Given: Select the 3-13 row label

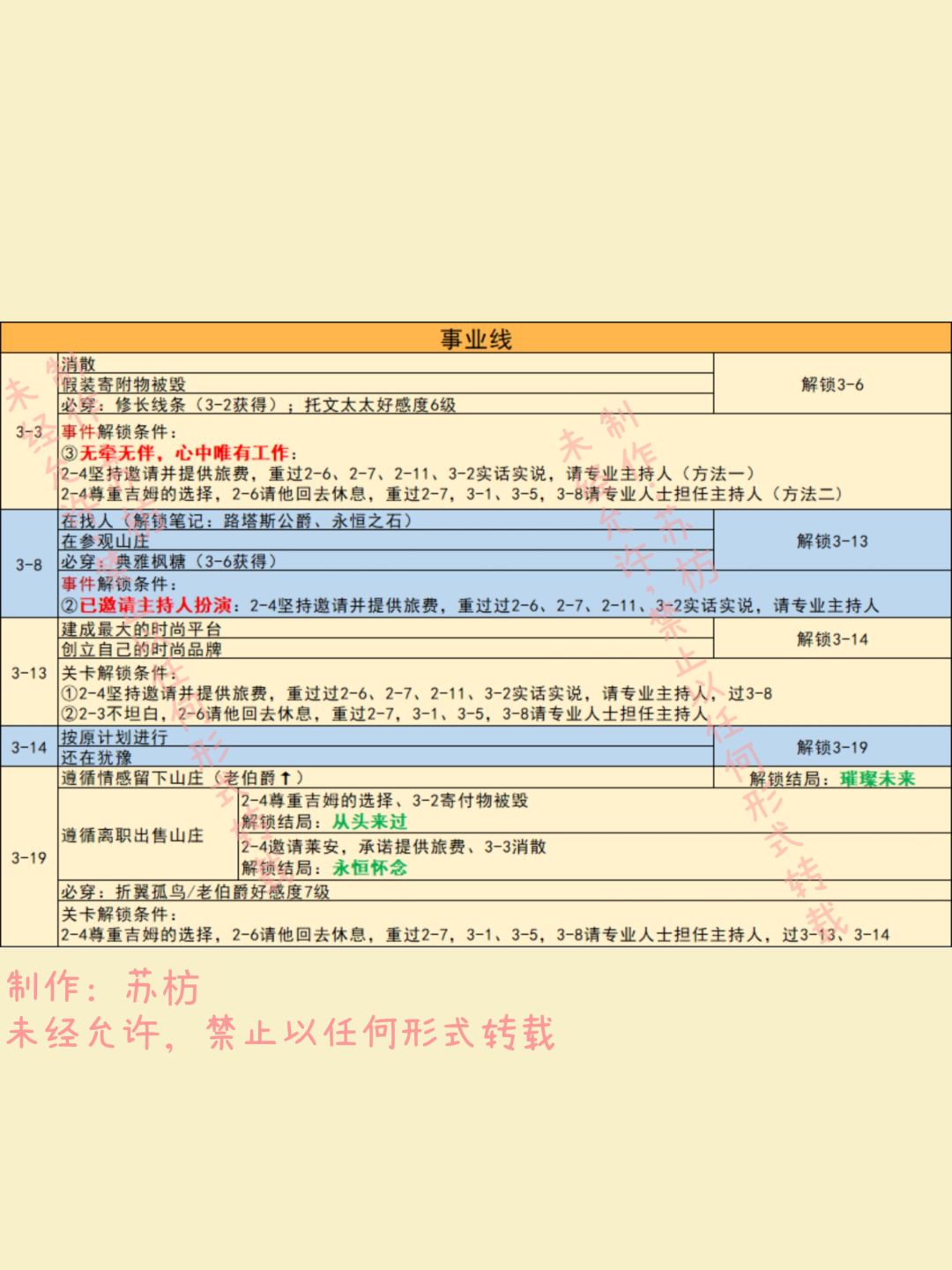Looking at the screenshot, I should (29, 673).
